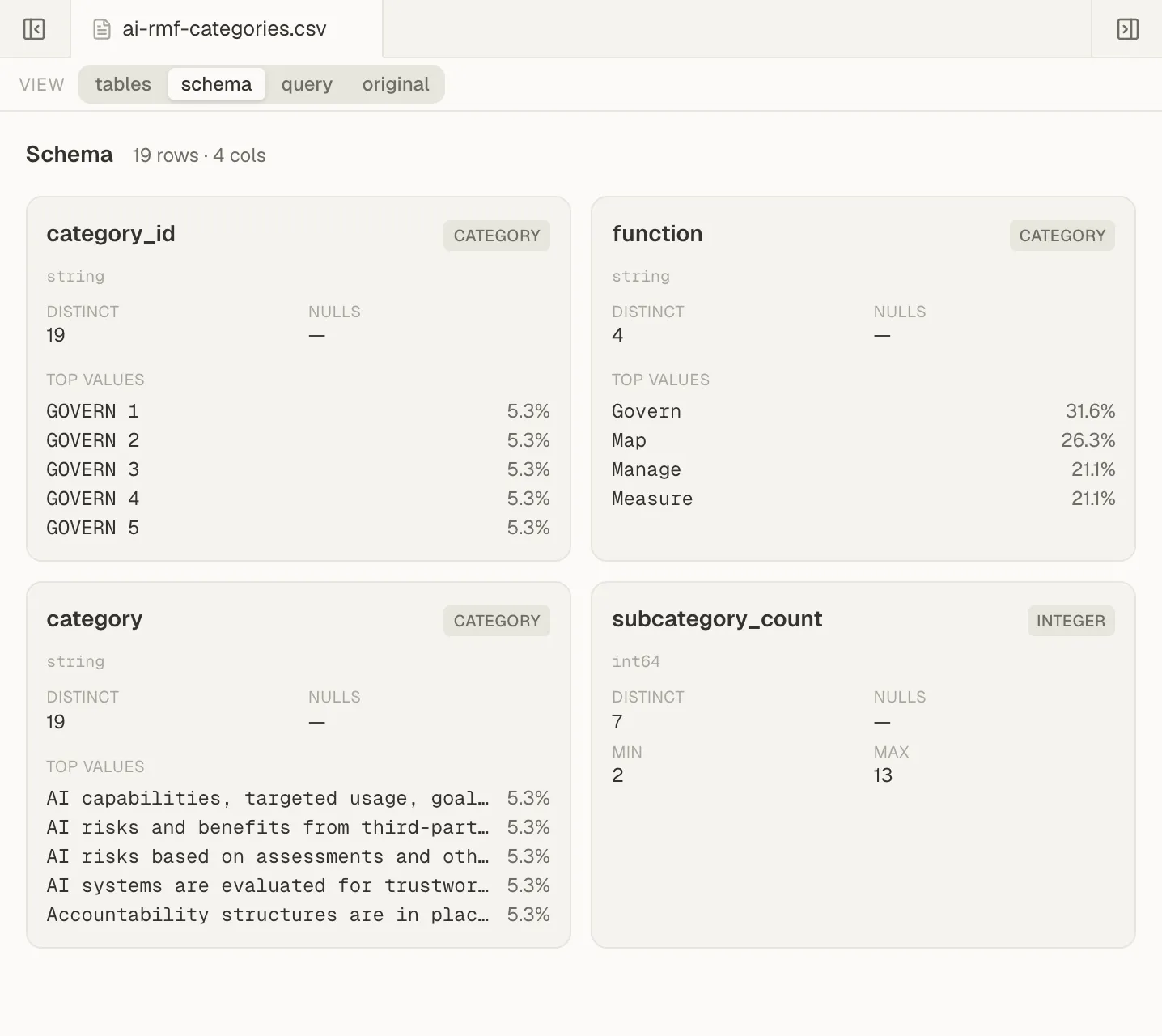Viewport: 1162px width, 1036px height.
Task: Switch to the query view
Action: tap(307, 84)
